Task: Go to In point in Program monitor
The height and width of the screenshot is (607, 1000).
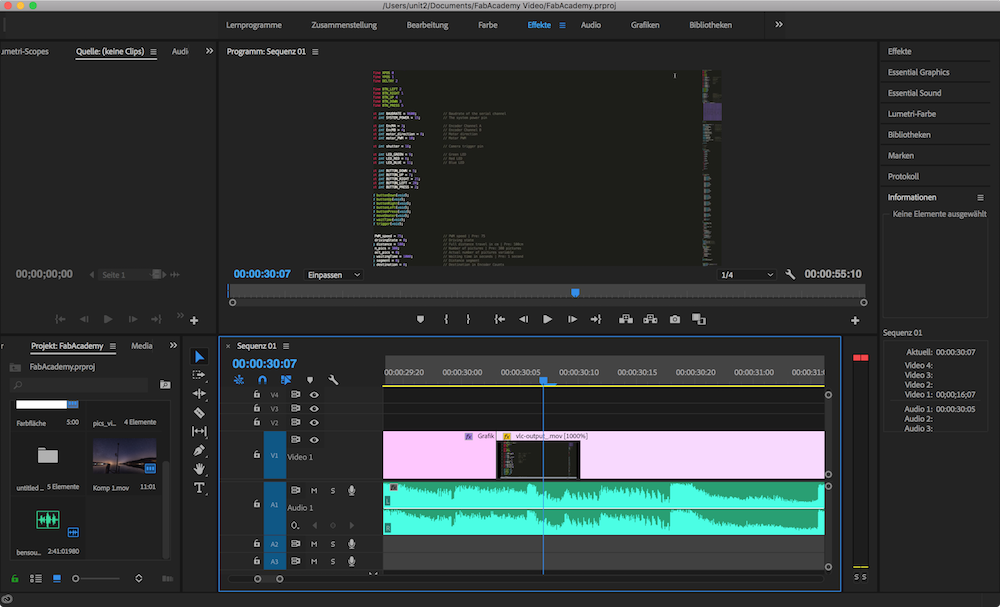Action: pos(499,319)
